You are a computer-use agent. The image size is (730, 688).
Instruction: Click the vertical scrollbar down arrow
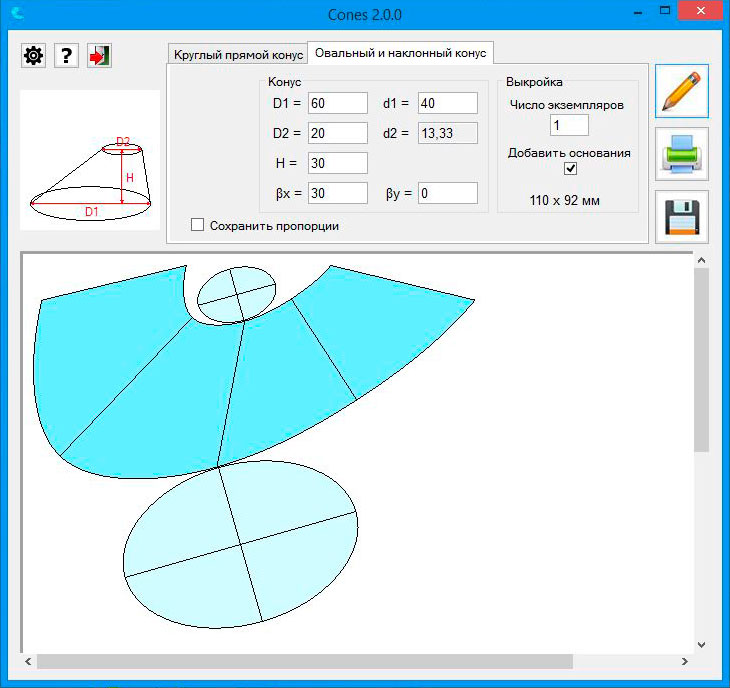(701, 644)
